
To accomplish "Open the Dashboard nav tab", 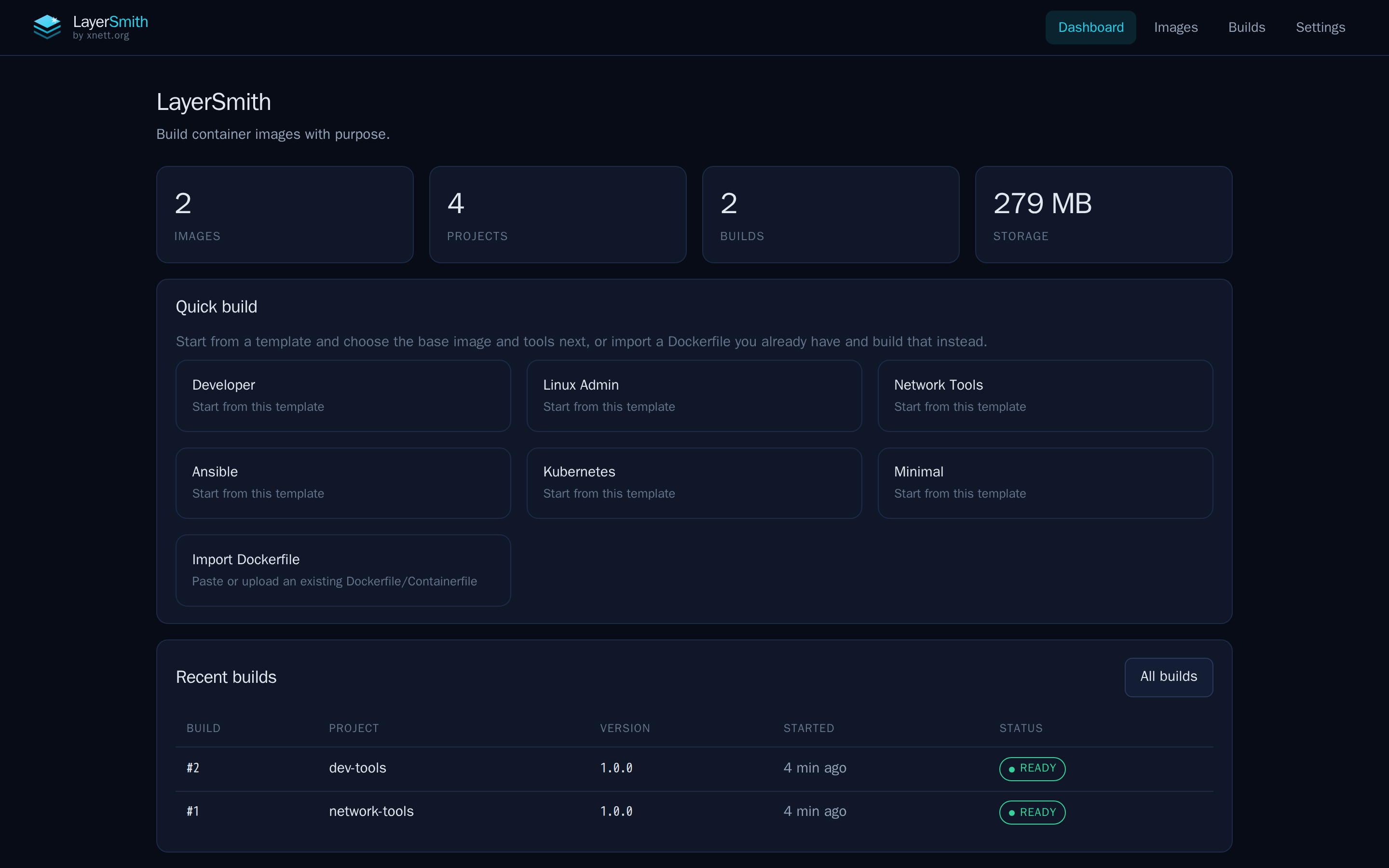I will coord(1090,27).
